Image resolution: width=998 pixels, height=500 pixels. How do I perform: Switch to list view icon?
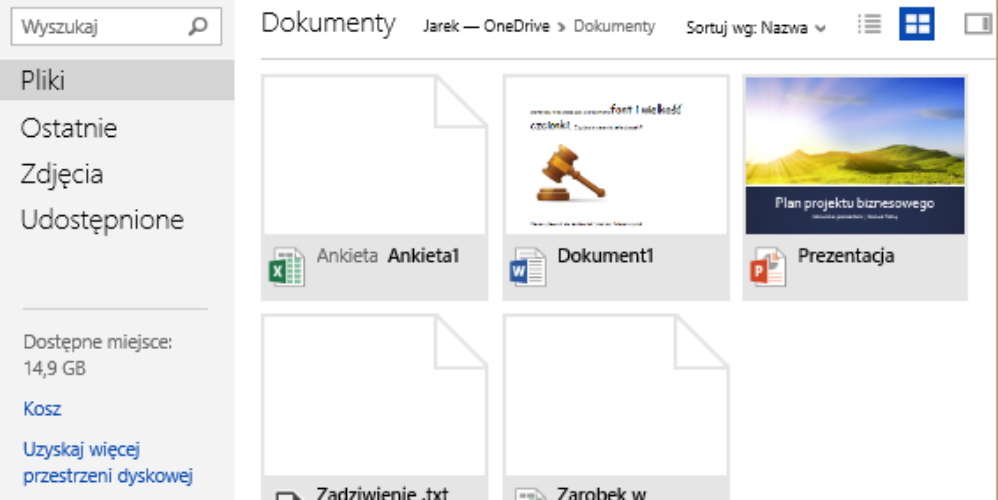[869, 24]
